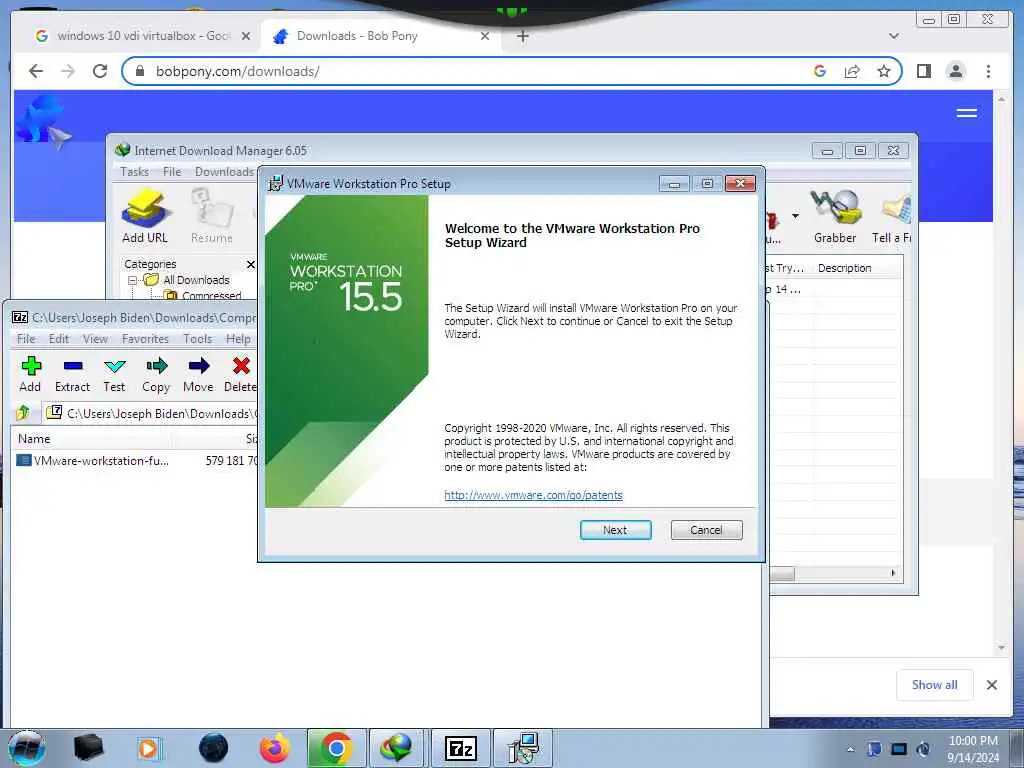
Task: Dismiss the Chrome downloads bar
Action: [x=991, y=684]
